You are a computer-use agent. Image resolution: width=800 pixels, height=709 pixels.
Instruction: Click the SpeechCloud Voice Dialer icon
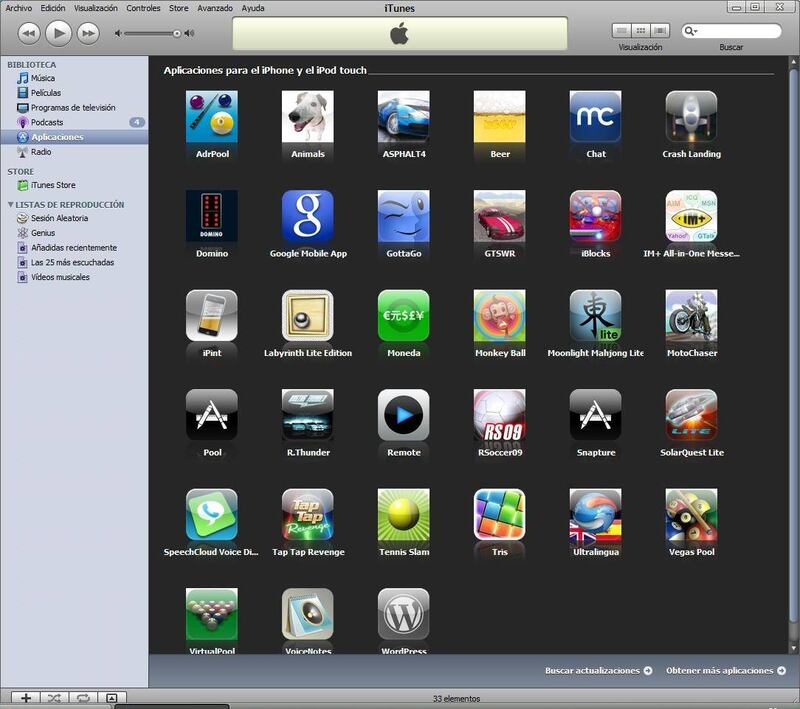(212, 515)
